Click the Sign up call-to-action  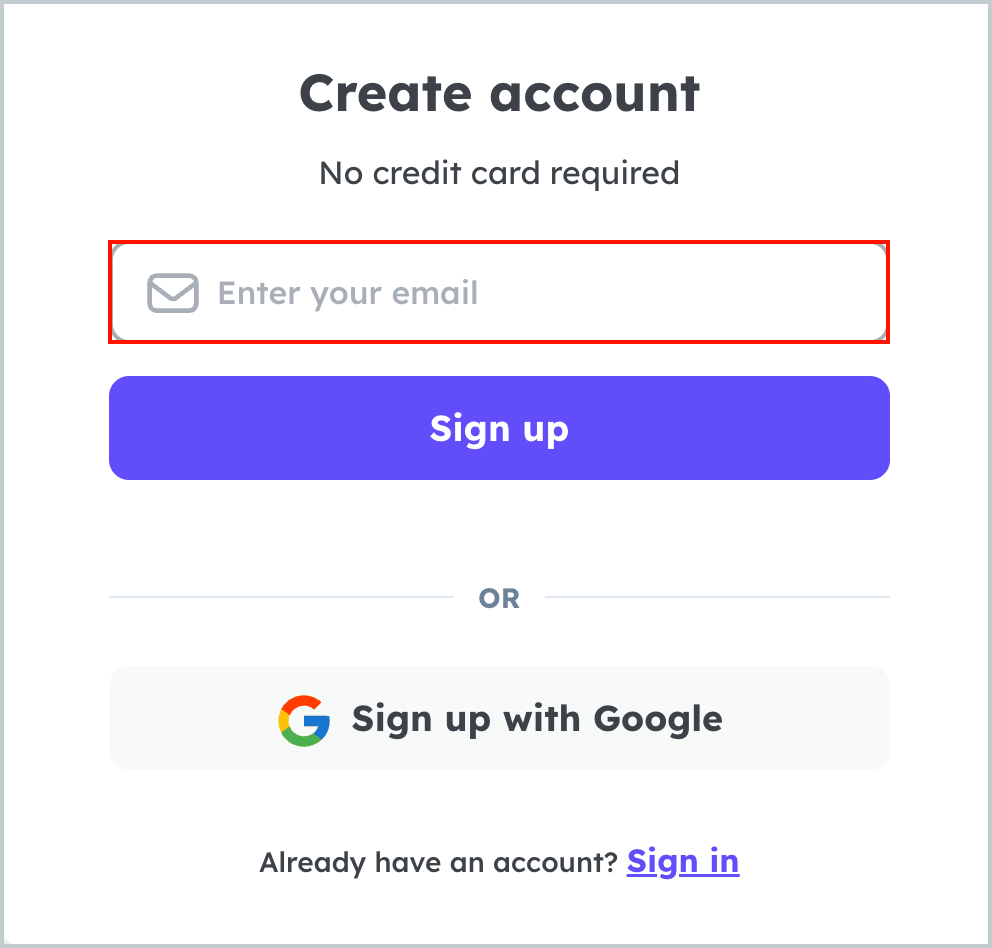pyautogui.click(x=499, y=428)
